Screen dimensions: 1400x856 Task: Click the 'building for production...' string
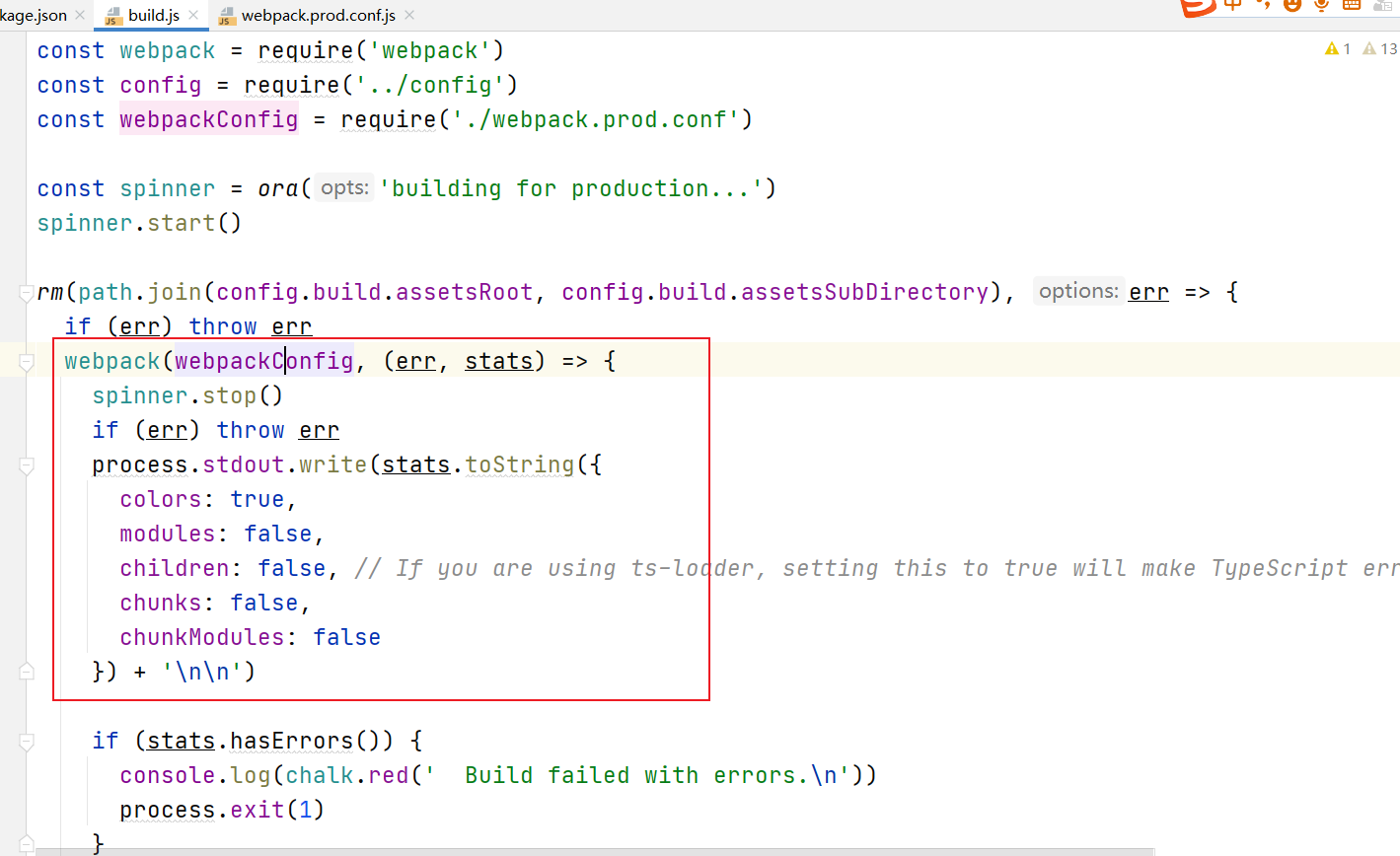tap(570, 188)
